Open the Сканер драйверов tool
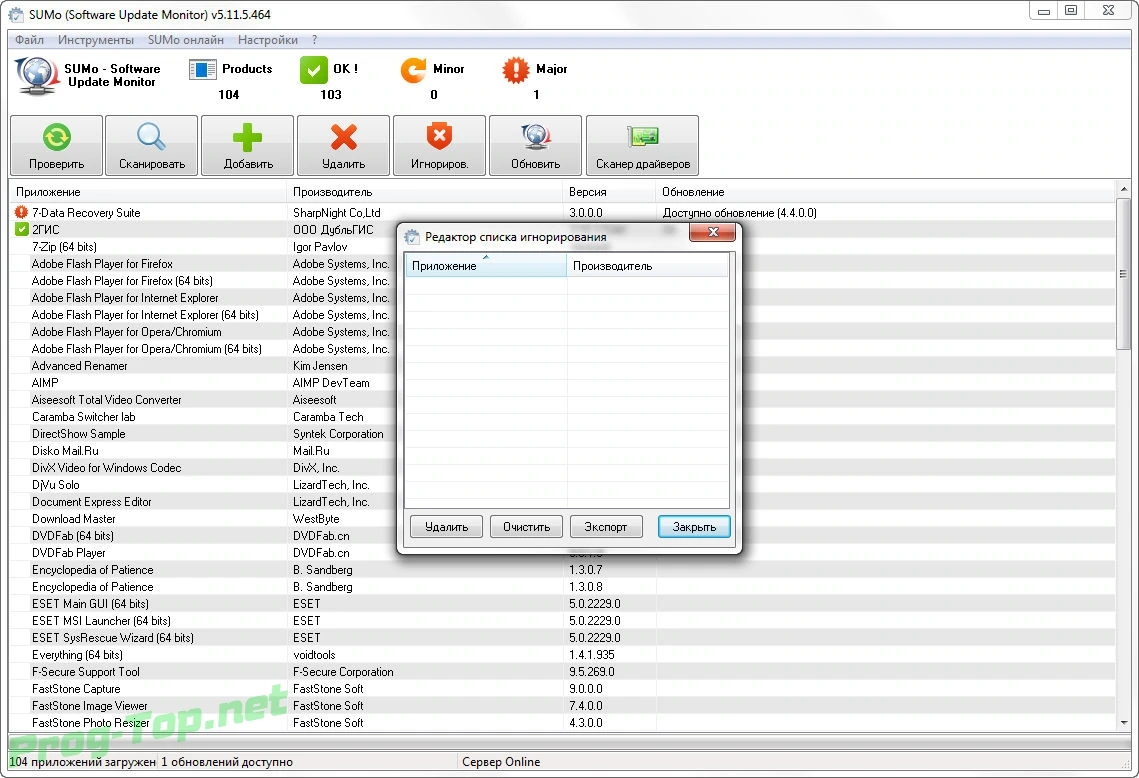1139x778 pixels. [x=642, y=145]
